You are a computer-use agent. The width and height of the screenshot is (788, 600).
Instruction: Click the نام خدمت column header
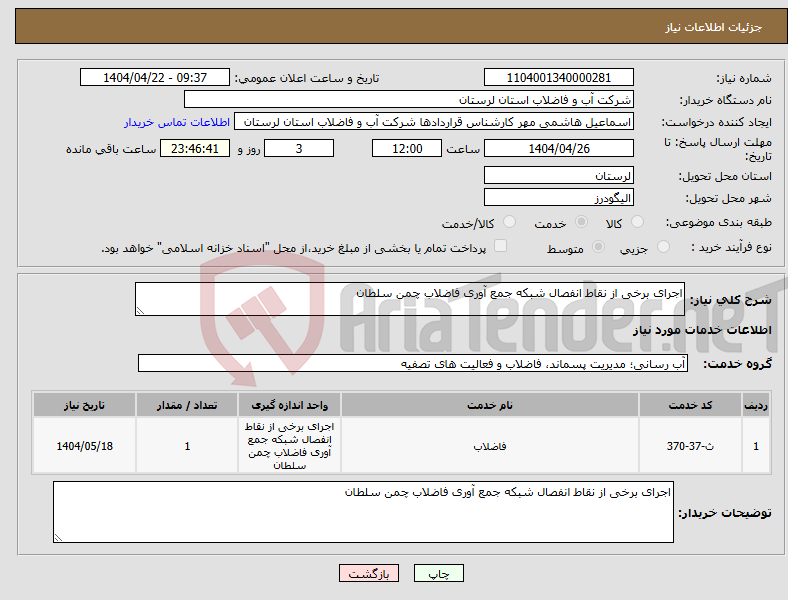(490, 405)
